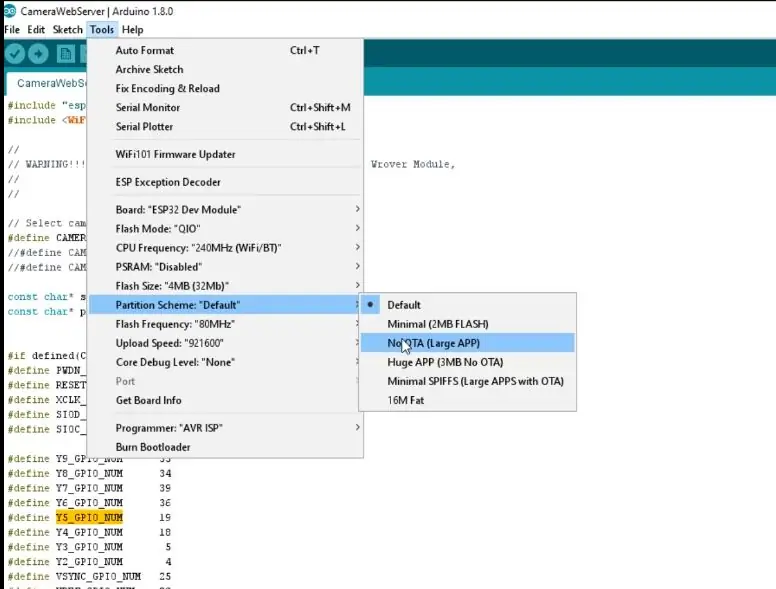Open the Help menu
The height and width of the screenshot is (589, 776).
pyautogui.click(x=133, y=30)
